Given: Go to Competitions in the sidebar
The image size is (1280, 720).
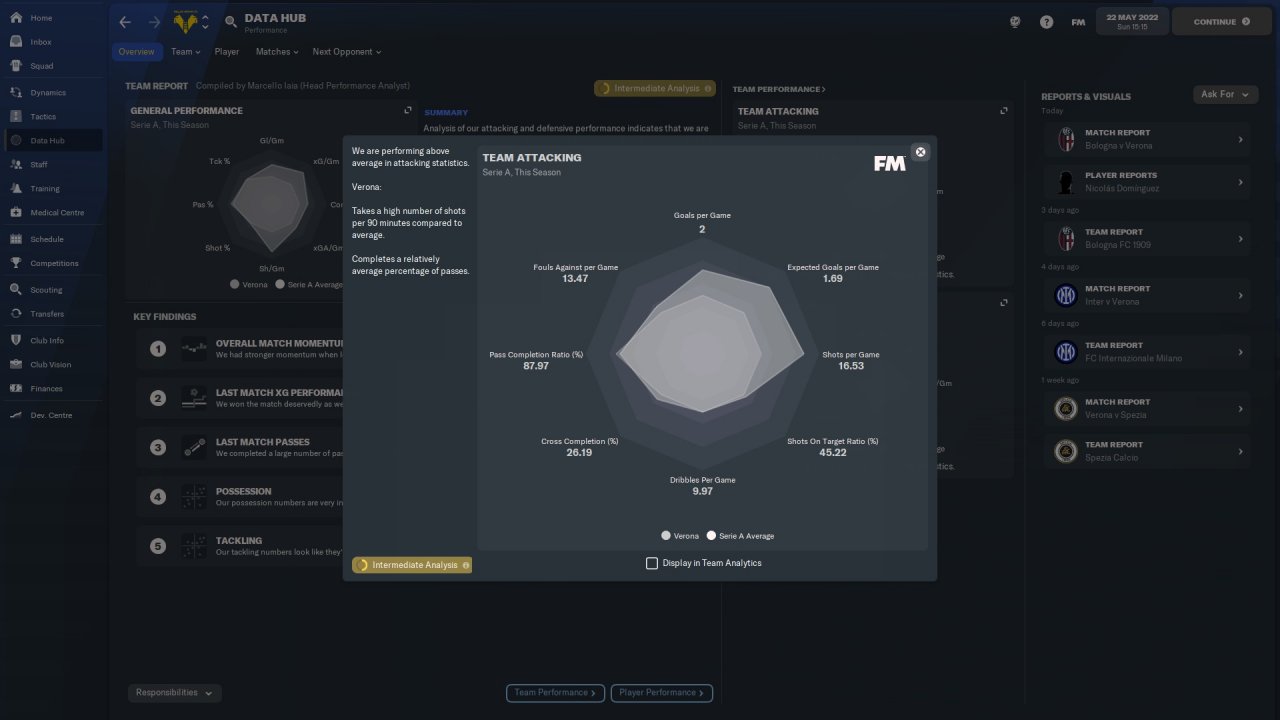Looking at the screenshot, I should coord(52,264).
